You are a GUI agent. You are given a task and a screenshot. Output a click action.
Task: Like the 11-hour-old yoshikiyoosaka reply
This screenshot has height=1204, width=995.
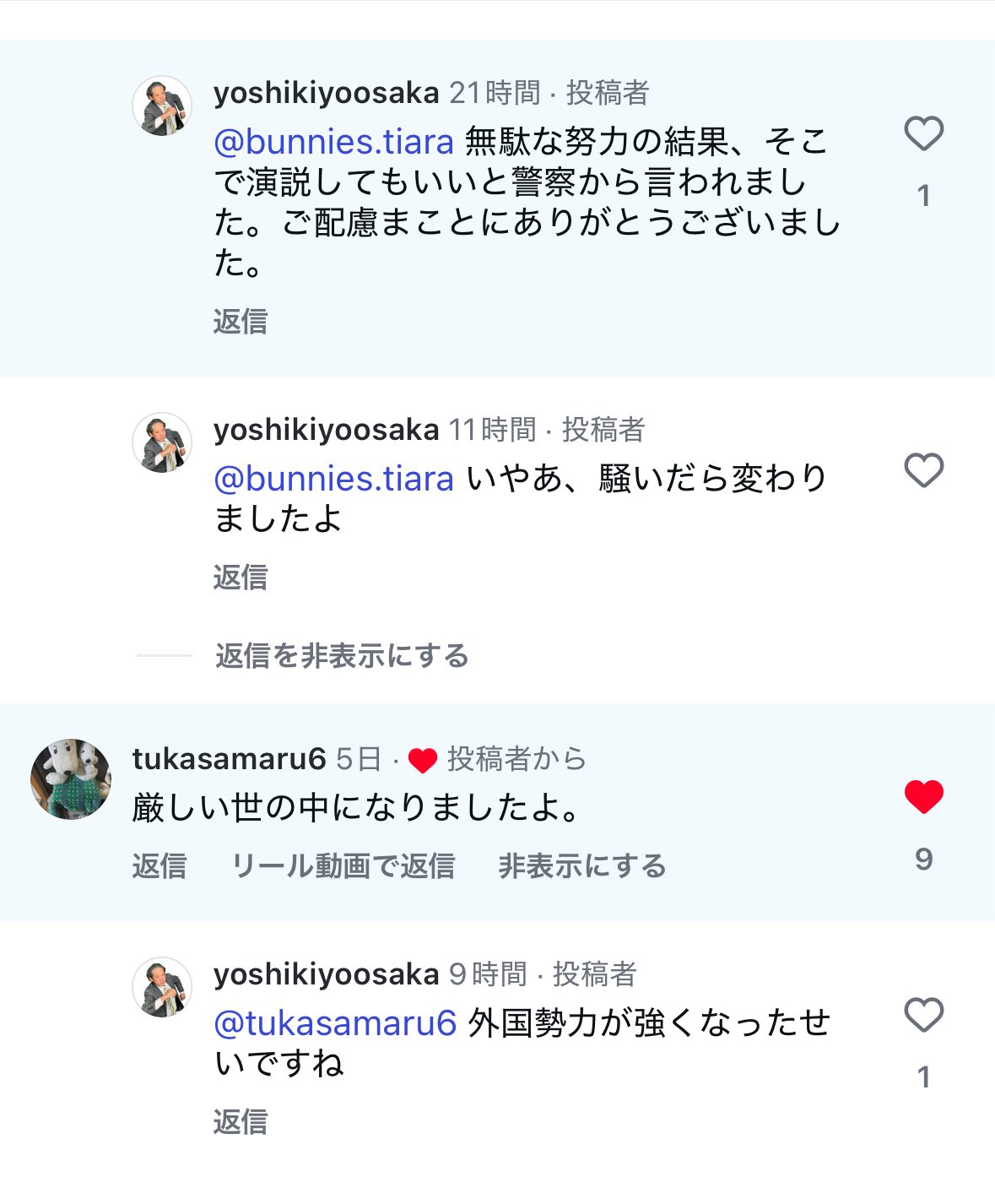click(923, 470)
